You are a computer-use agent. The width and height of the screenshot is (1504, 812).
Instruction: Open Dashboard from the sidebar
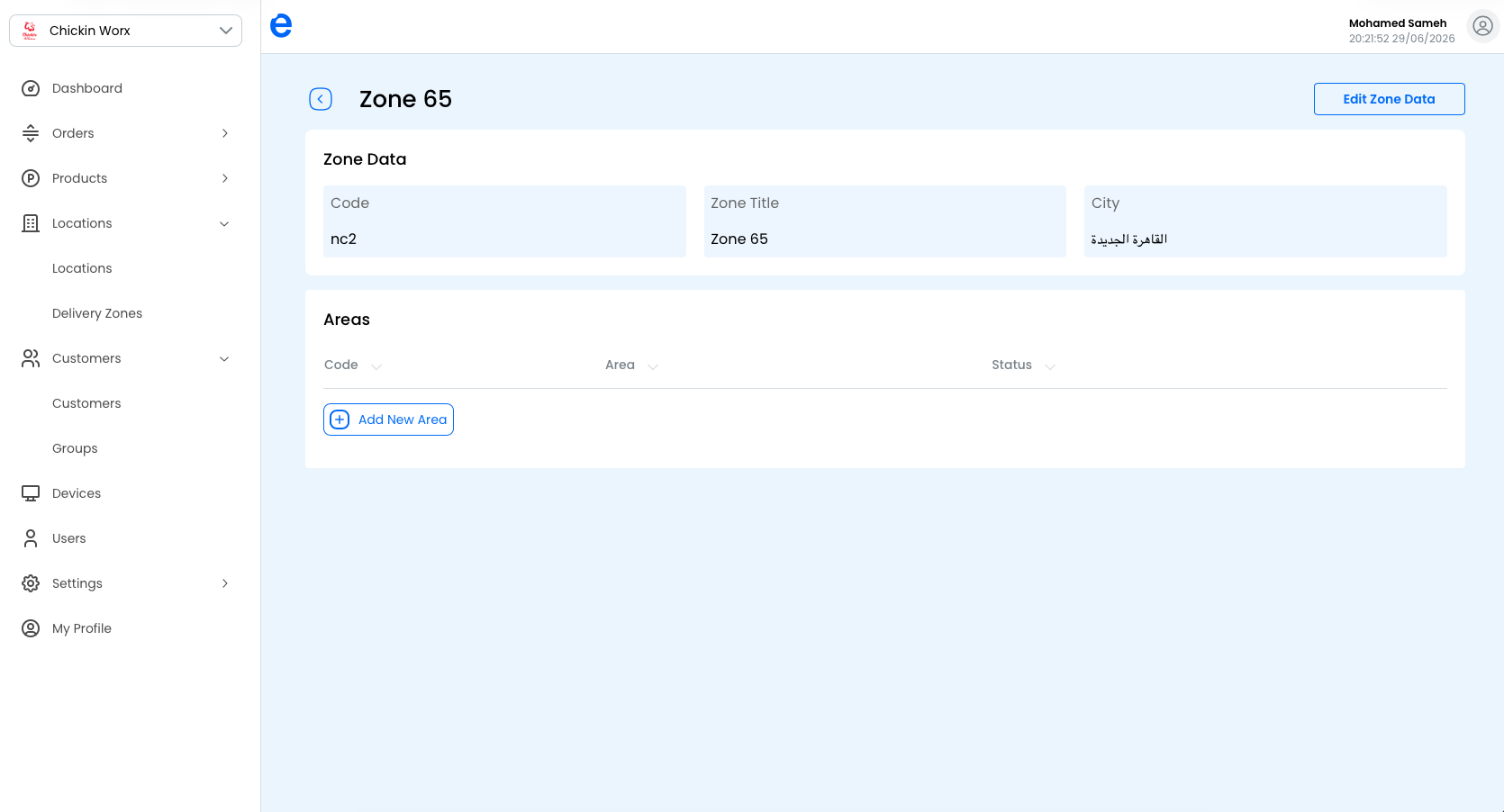tap(87, 88)
